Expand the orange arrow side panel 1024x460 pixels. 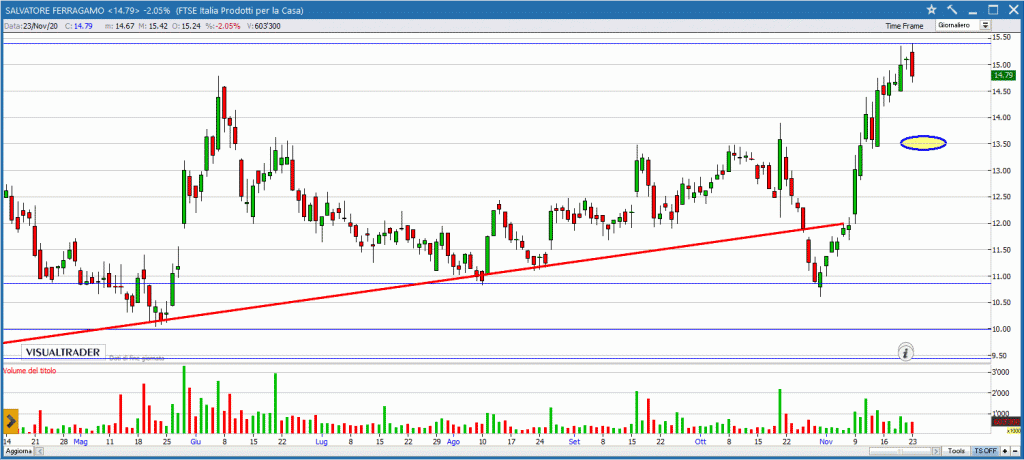(x=10, y=421)
